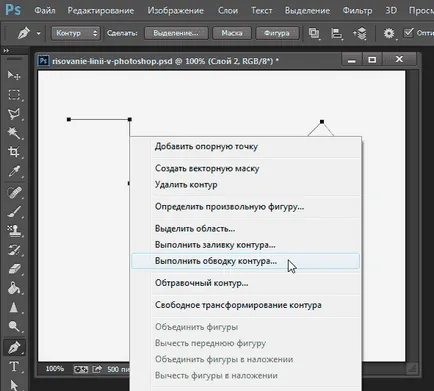
Task: Choose Выполнить заливку контура
Action: pos(245,245)
